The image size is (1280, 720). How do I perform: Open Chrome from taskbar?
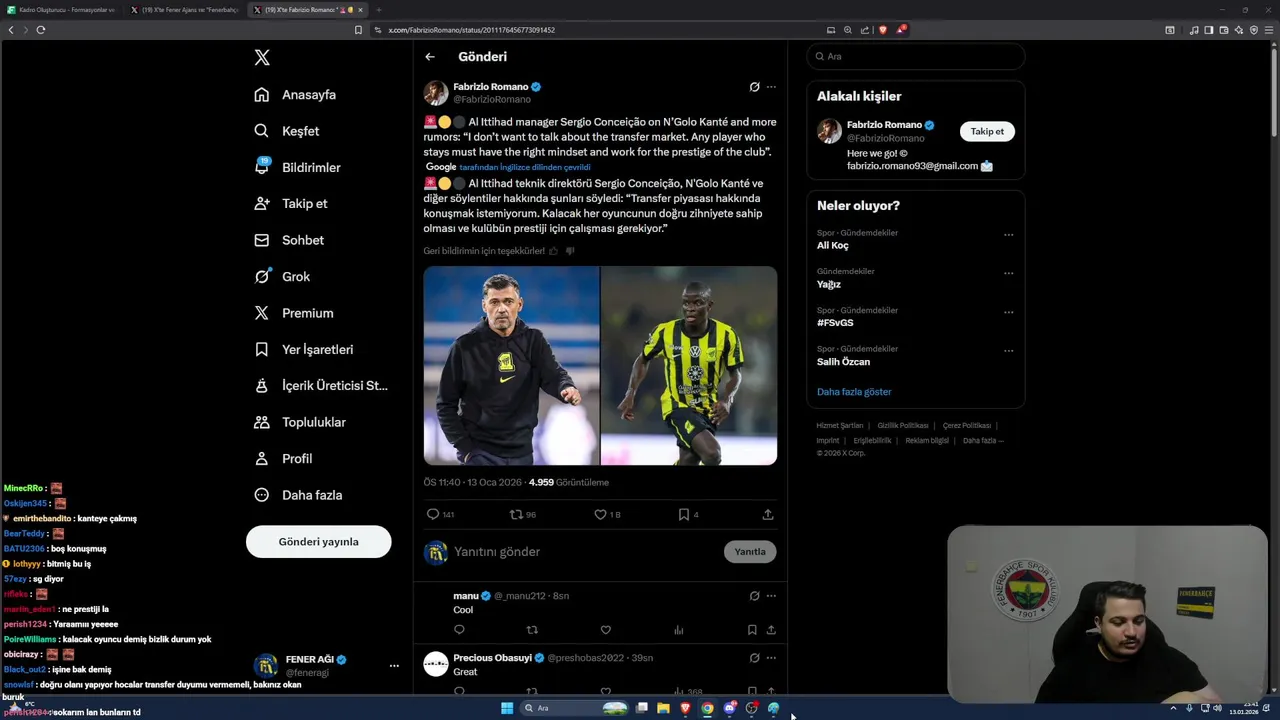(x=707, y=708)
